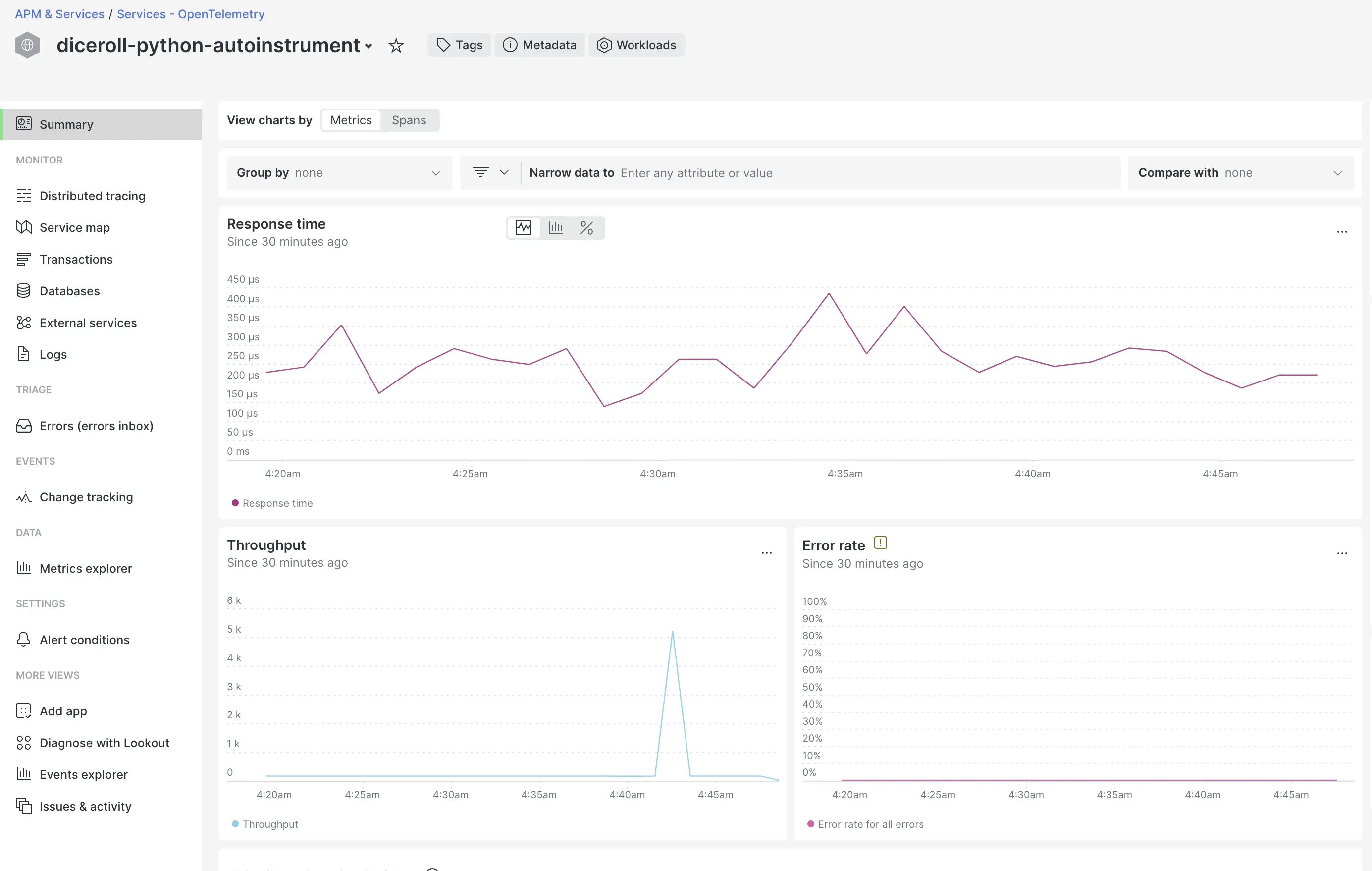The height and width of the screenshot is (871, 1372).
Task: Open Distributed tracing icon
Action: click(23, 196)
